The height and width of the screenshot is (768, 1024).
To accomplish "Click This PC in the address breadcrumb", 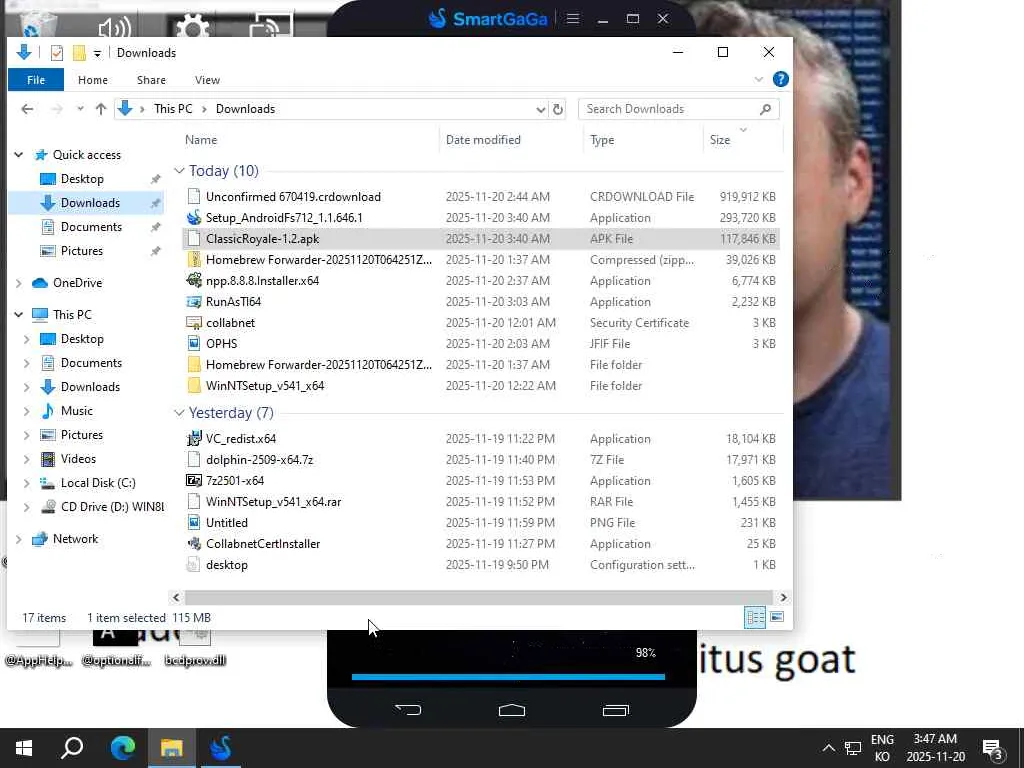I will coord(173,109).
